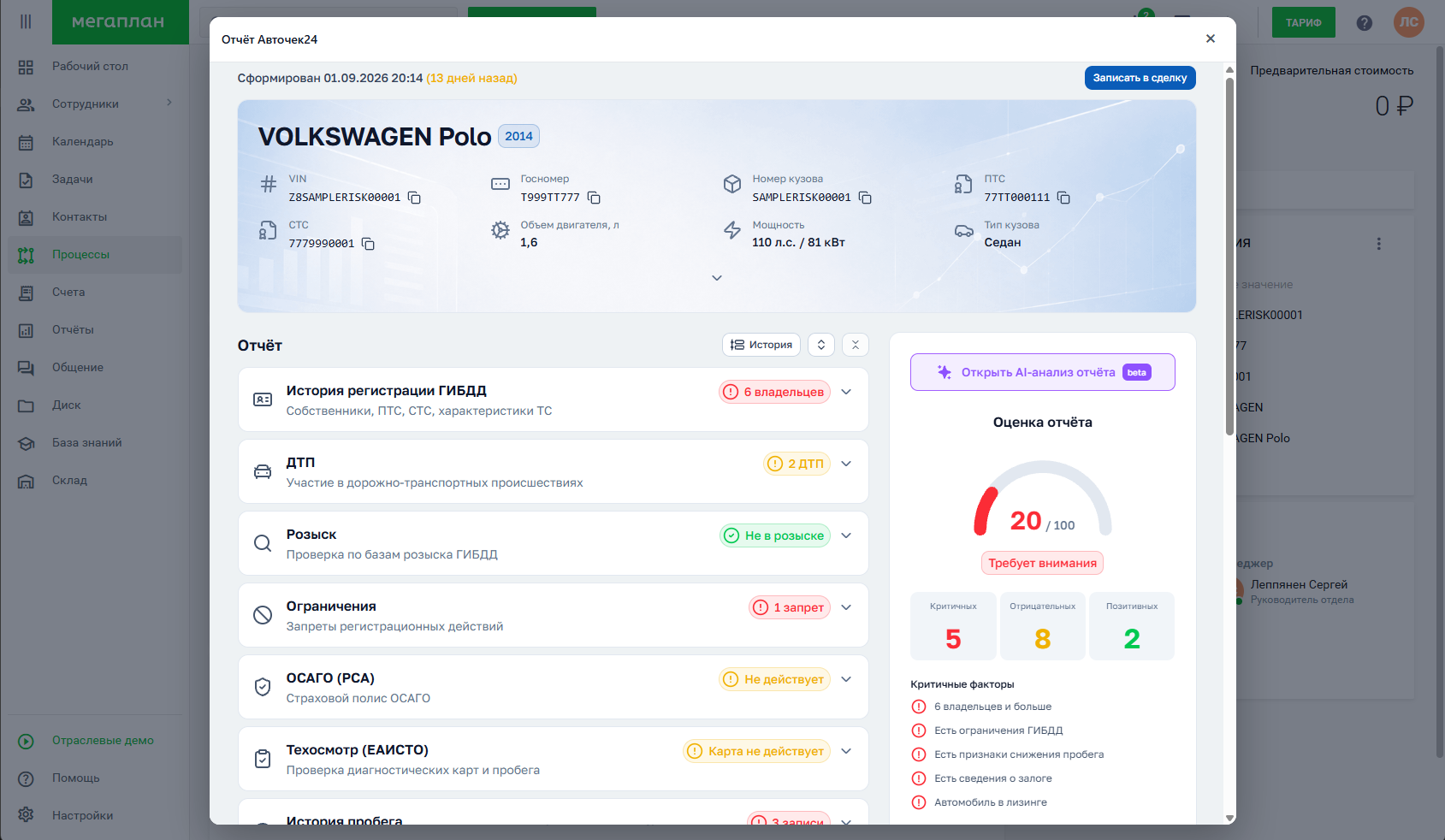Click the 2 ДТП badge
Image resolution: width=1445 pixels, height=840 pixels.
[797, 464]
